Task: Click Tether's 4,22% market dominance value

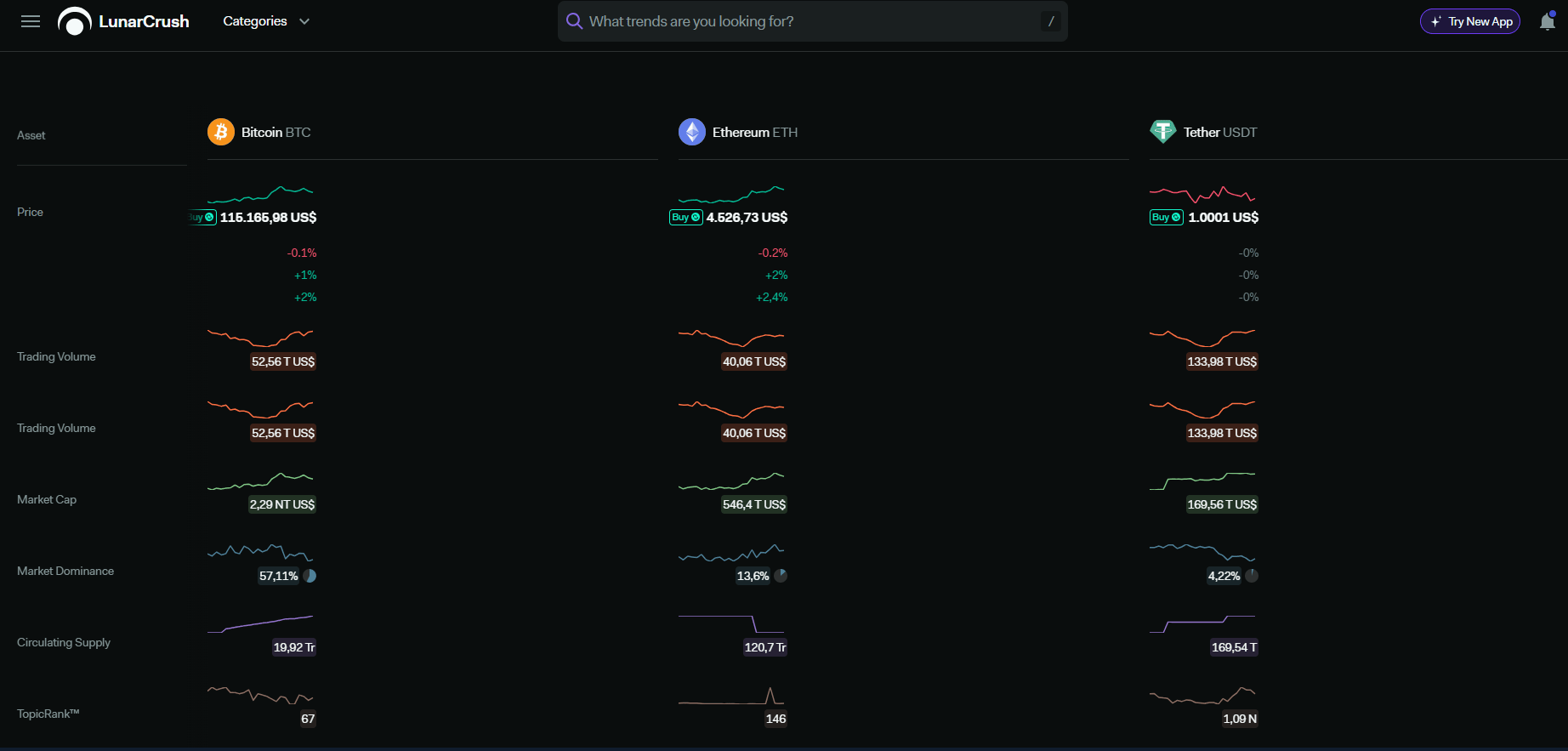Action: click(1224, 576)
